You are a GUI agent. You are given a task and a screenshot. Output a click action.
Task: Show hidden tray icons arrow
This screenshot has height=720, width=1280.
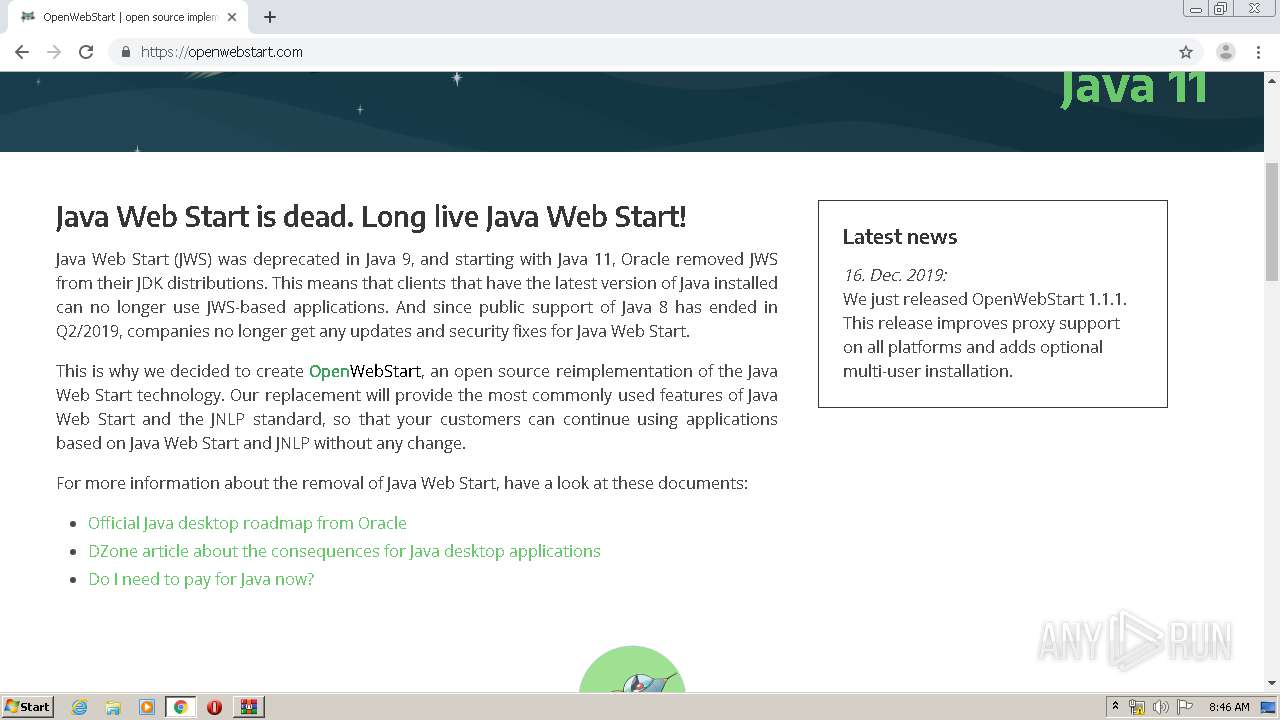[x=1115, y=707]
